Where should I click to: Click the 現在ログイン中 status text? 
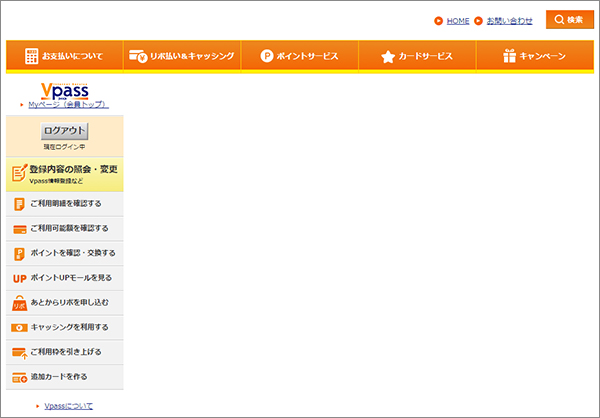(64, 147)
